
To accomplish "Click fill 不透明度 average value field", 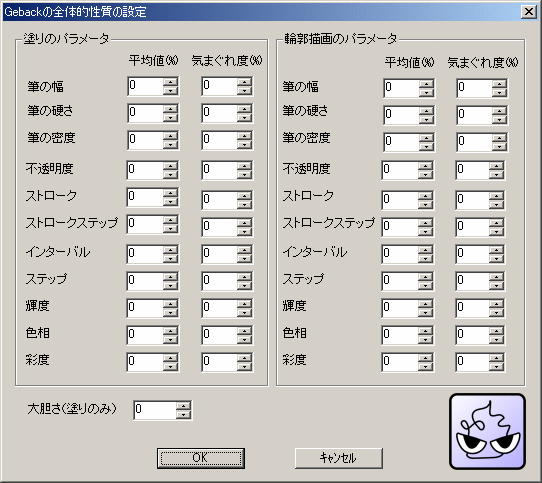I will tap(145, 170).
